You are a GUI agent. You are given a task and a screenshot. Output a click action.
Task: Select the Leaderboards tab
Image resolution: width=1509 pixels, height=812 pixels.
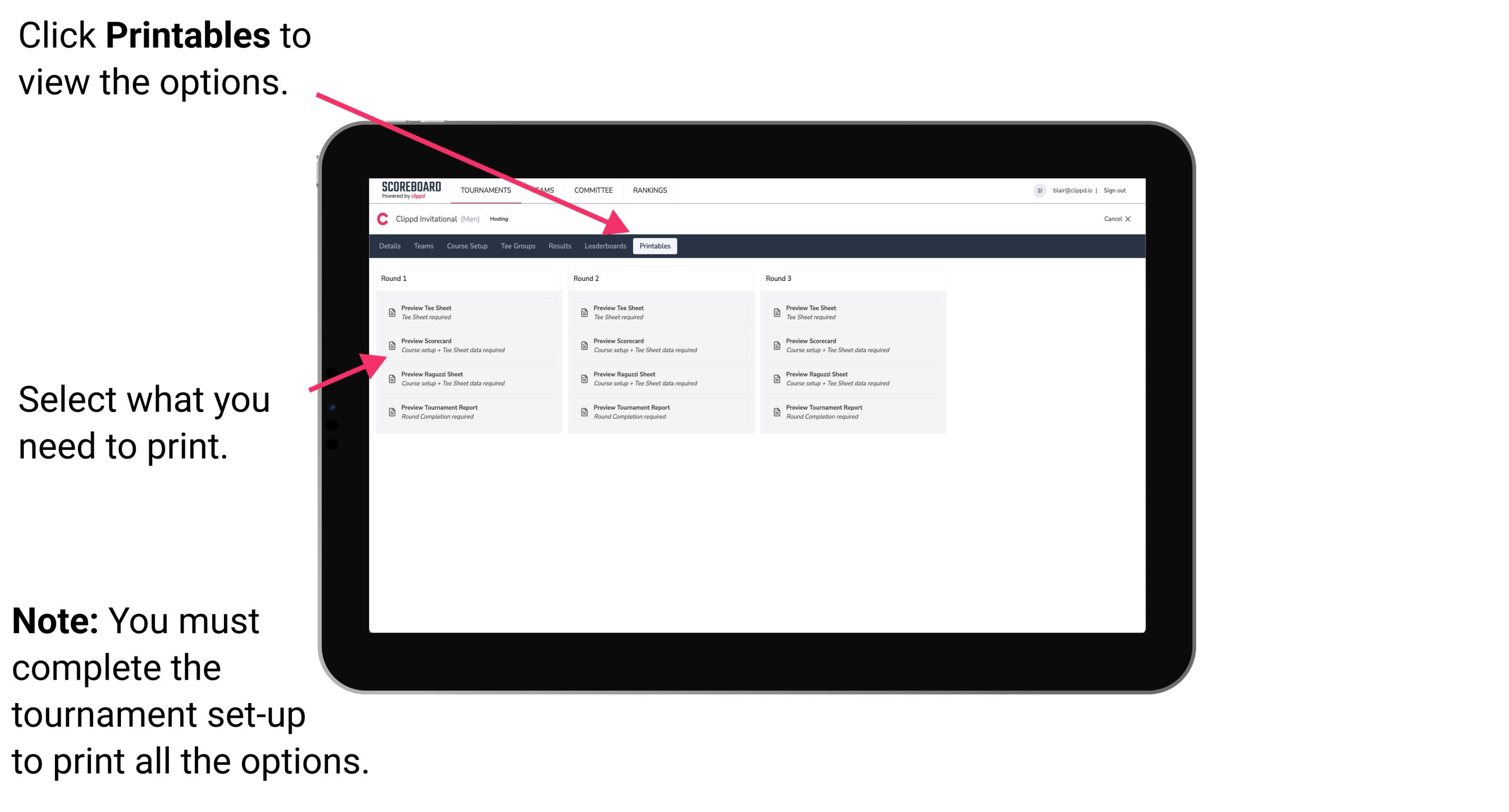pyautogui.click(x=605, y=246)
